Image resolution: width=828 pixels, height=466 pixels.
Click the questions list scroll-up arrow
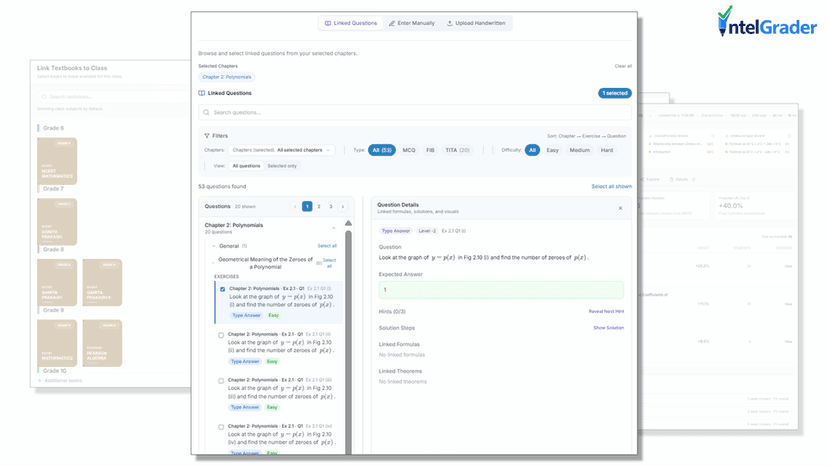349,223
